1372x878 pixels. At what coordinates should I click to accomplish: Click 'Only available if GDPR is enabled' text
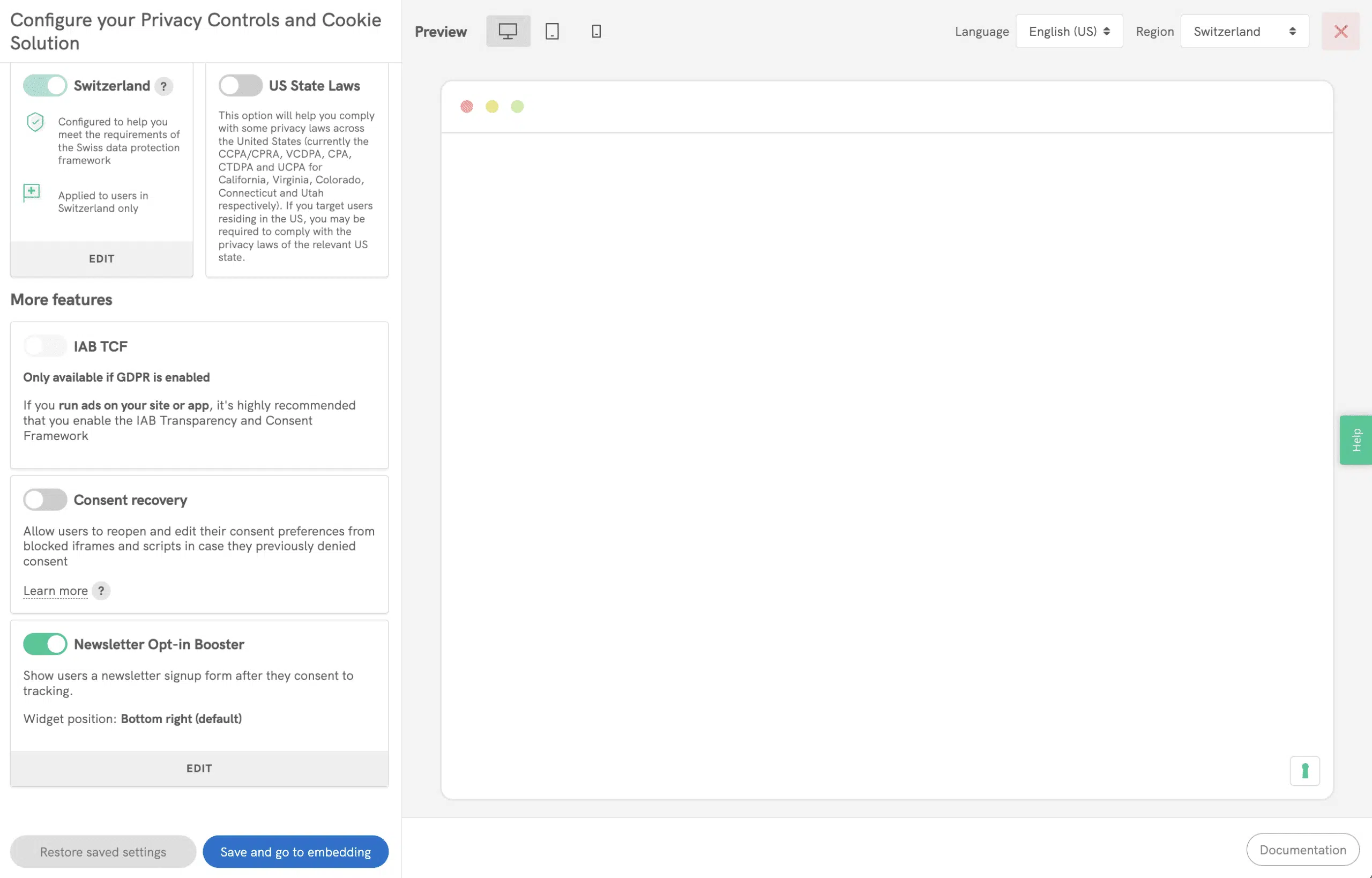[116, 377]
